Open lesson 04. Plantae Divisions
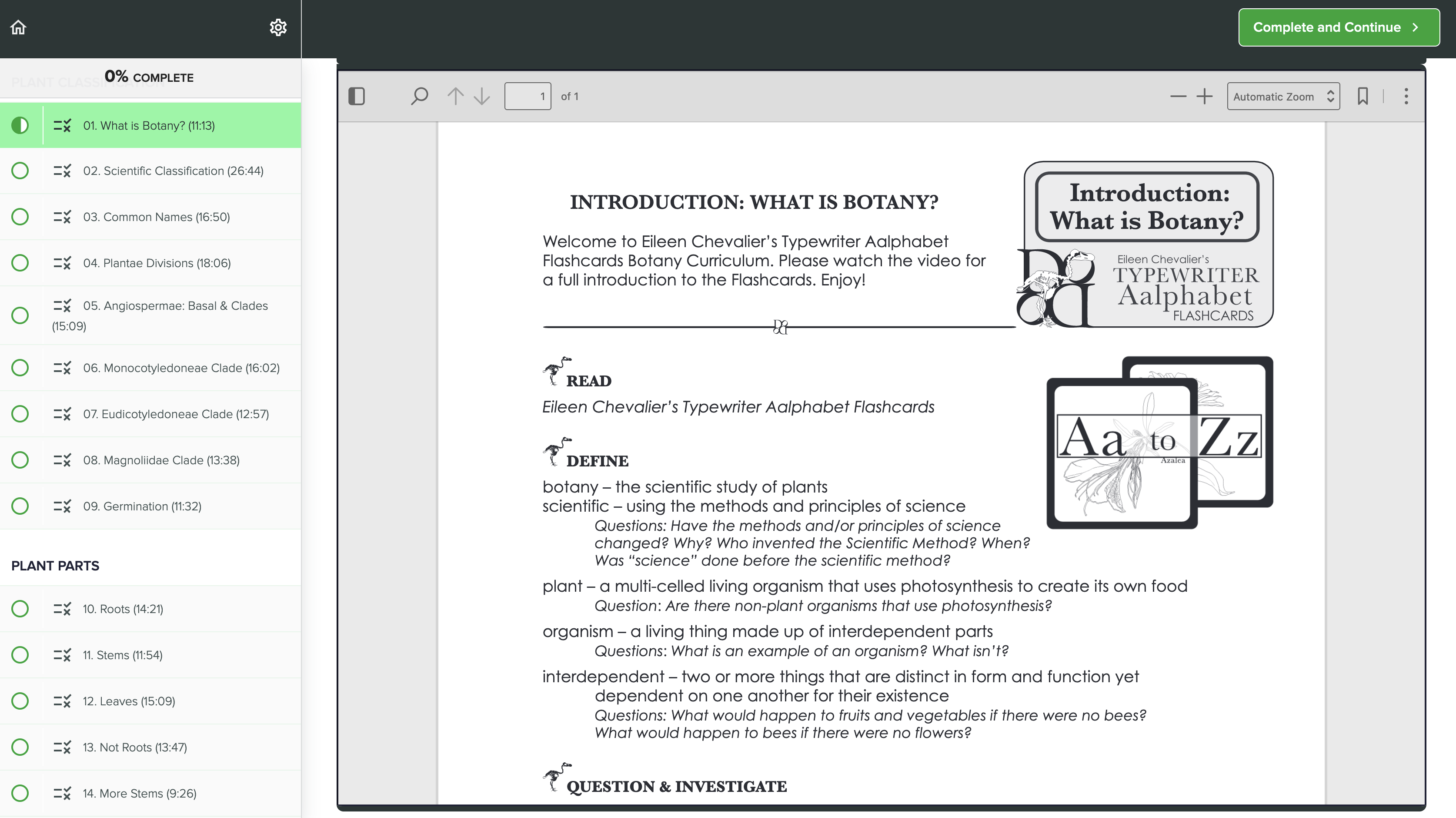Screen dimensions: 1456x818 (150, 263)
